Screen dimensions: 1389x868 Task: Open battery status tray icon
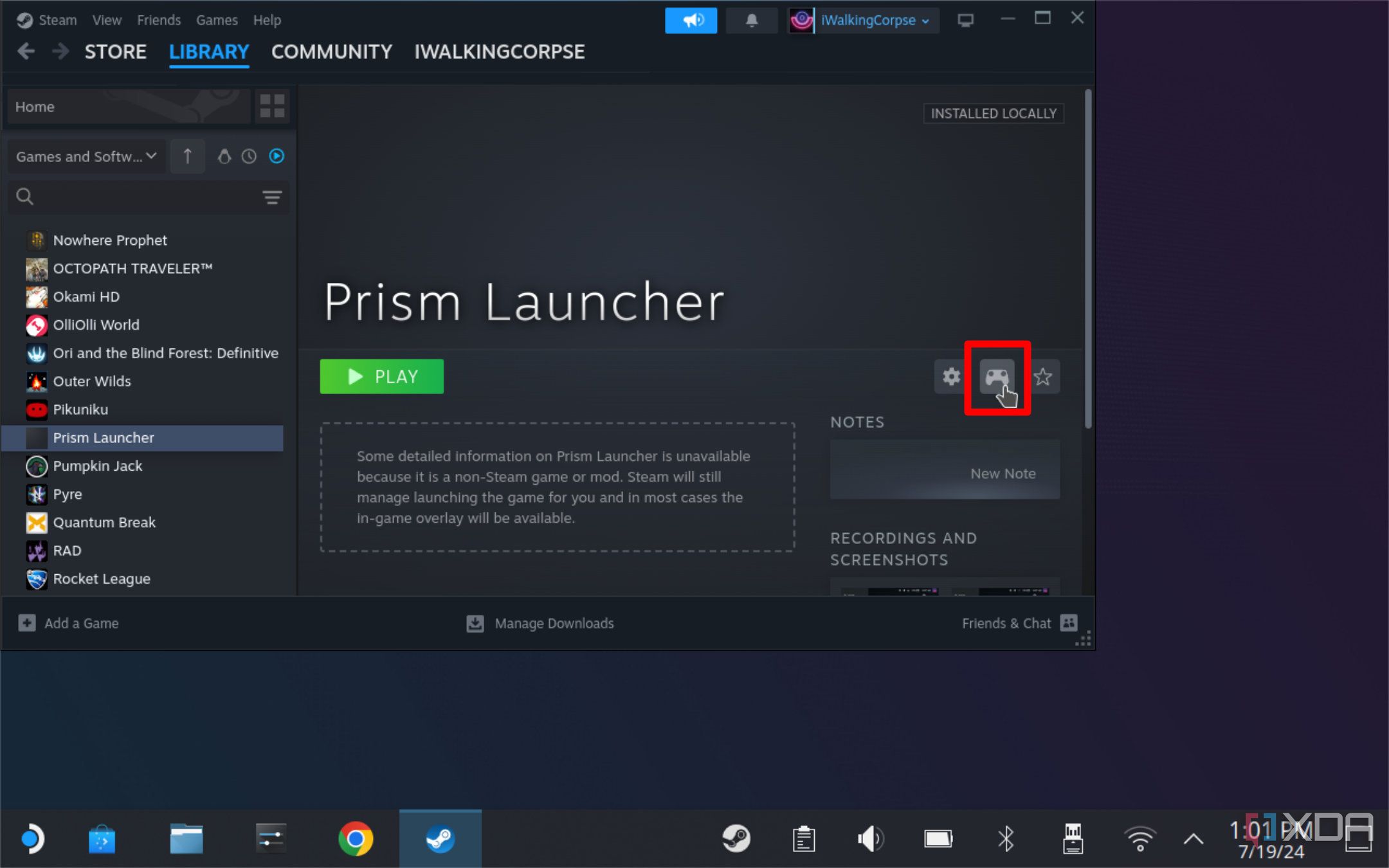coord(938,838)
